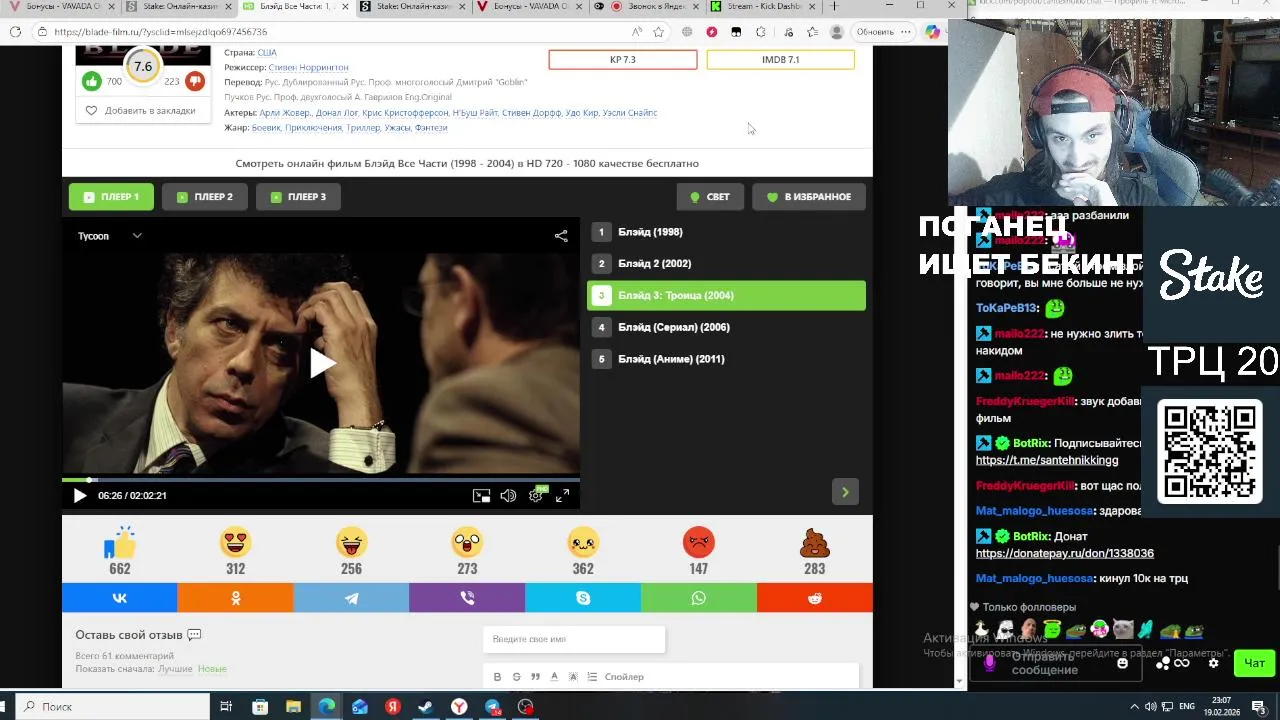Select Блэйд (Сериал) (2006) entry
This screenshot has height=720, width=1280.
[726, 327]
